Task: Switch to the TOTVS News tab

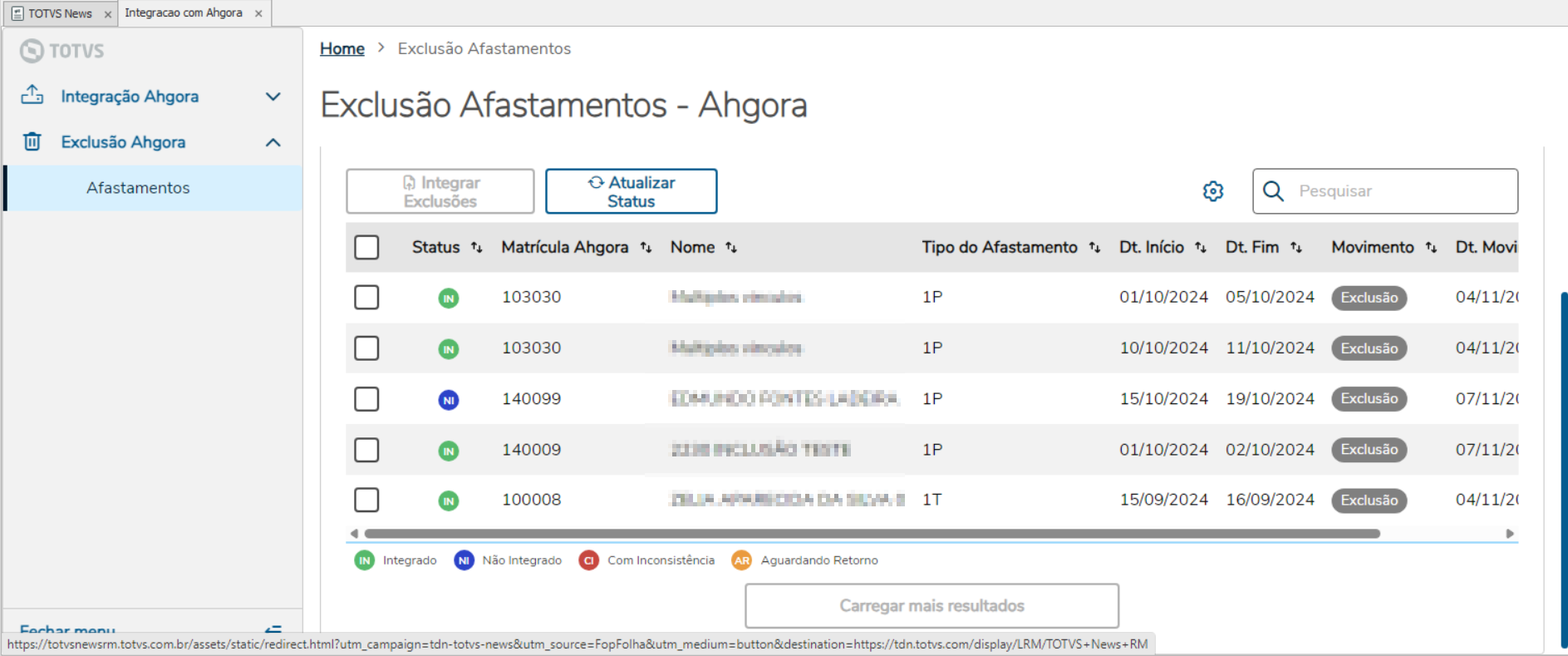Action: 60,13
